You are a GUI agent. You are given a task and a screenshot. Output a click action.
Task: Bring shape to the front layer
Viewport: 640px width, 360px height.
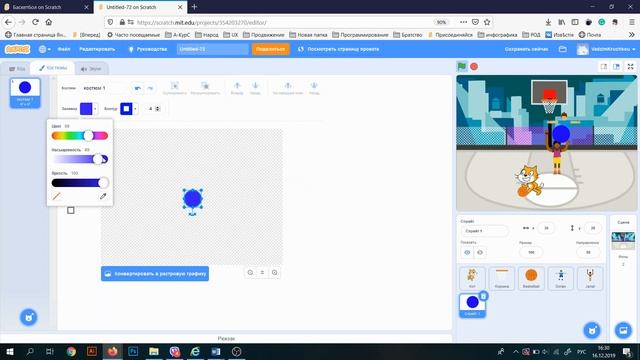288,88
